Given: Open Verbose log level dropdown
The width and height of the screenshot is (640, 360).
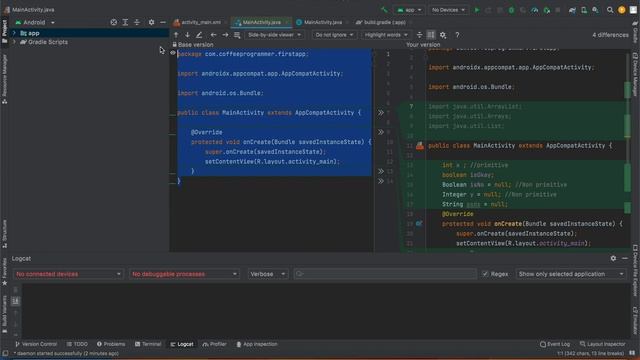Looking at the screenshot, I should (267, 274).
